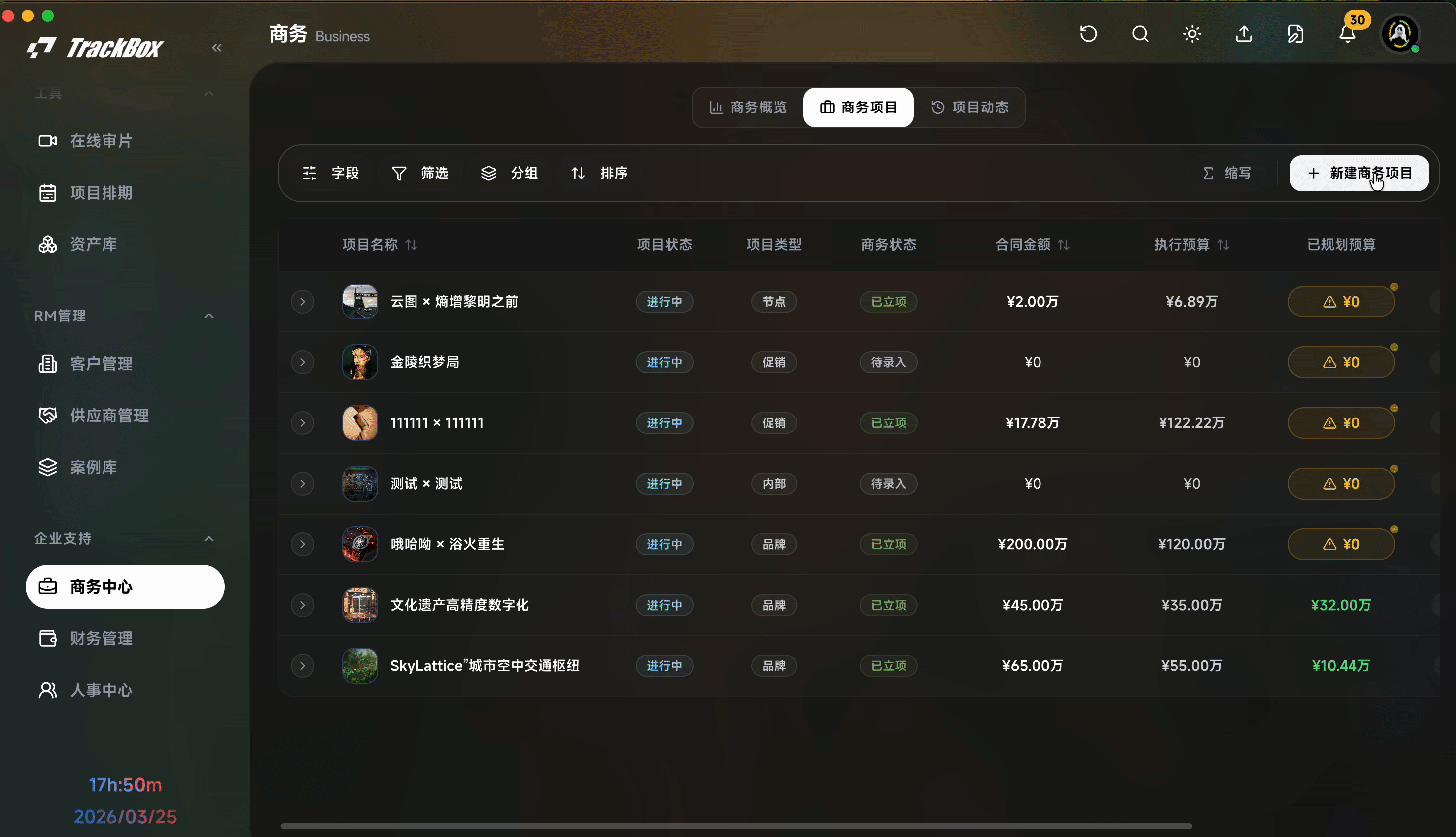Click ¥0 budget warning for 云图 row
The height and width of the screenshot is (837, 1456).
pyautogui.click(x=1341, y=302)
